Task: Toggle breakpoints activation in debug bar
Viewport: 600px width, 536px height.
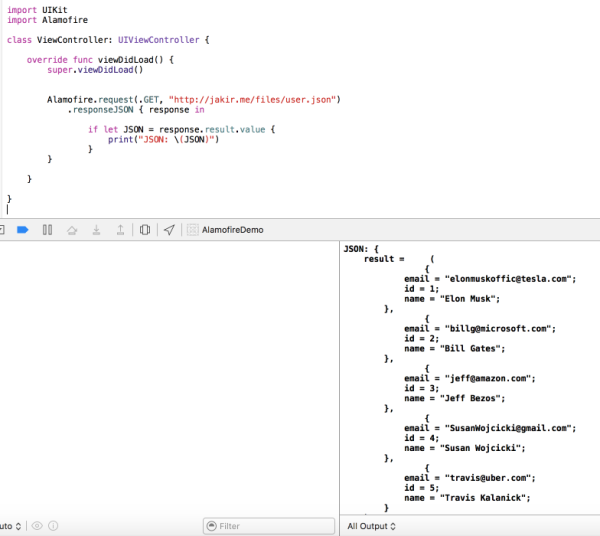Action: [23, 230]
